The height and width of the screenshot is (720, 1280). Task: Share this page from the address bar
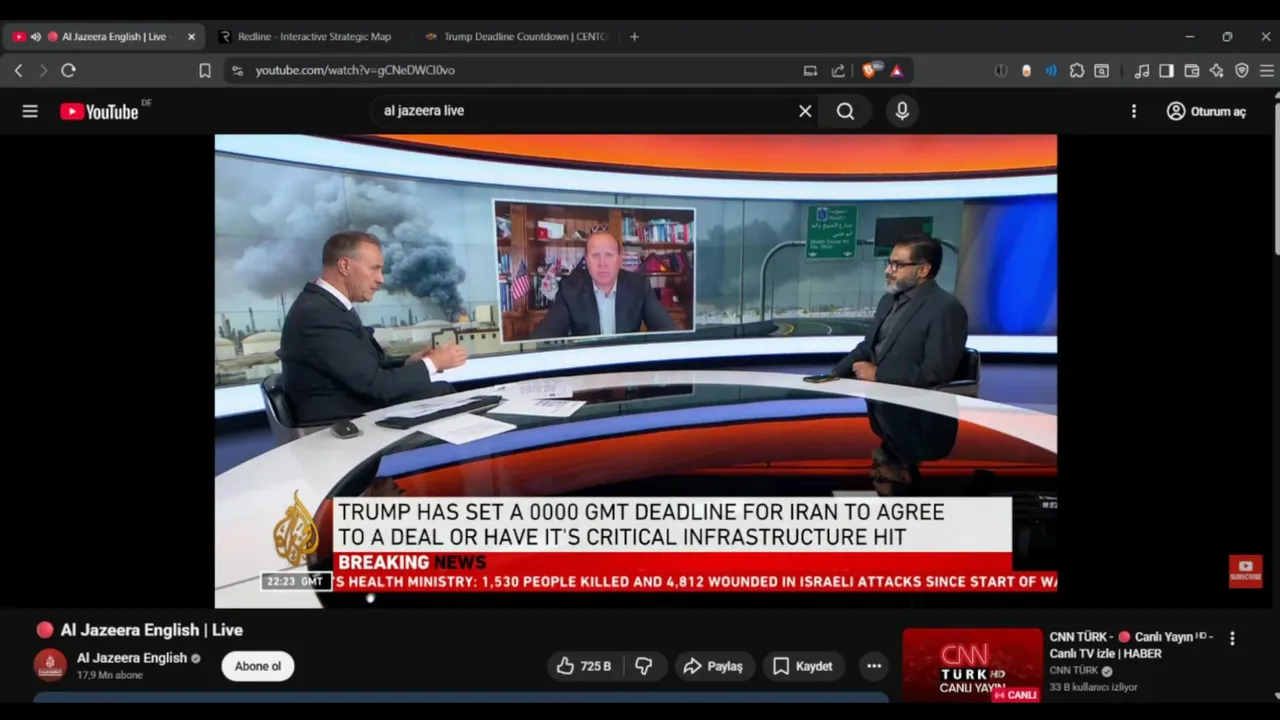838,70
